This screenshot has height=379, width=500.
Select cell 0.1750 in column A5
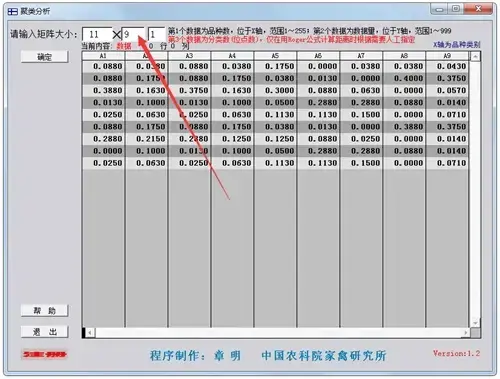tap(275, 66)
